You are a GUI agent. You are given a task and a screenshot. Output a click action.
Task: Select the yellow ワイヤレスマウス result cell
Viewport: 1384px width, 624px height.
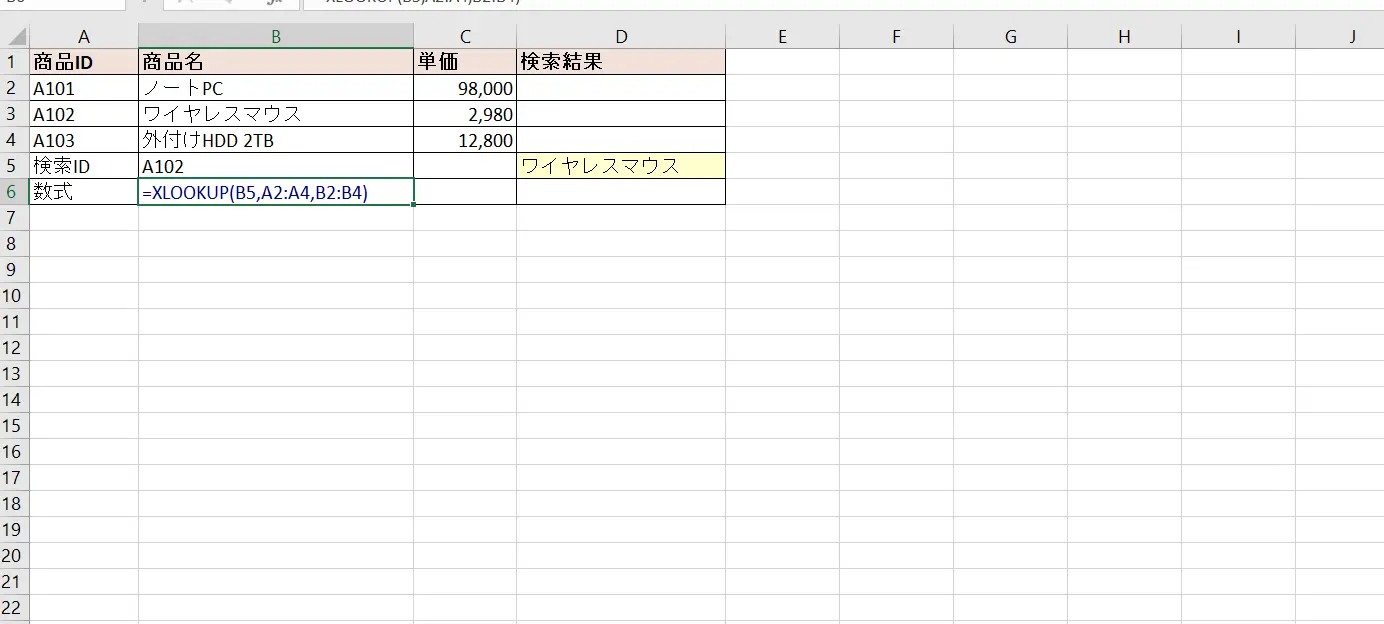(x=621, y=166)
